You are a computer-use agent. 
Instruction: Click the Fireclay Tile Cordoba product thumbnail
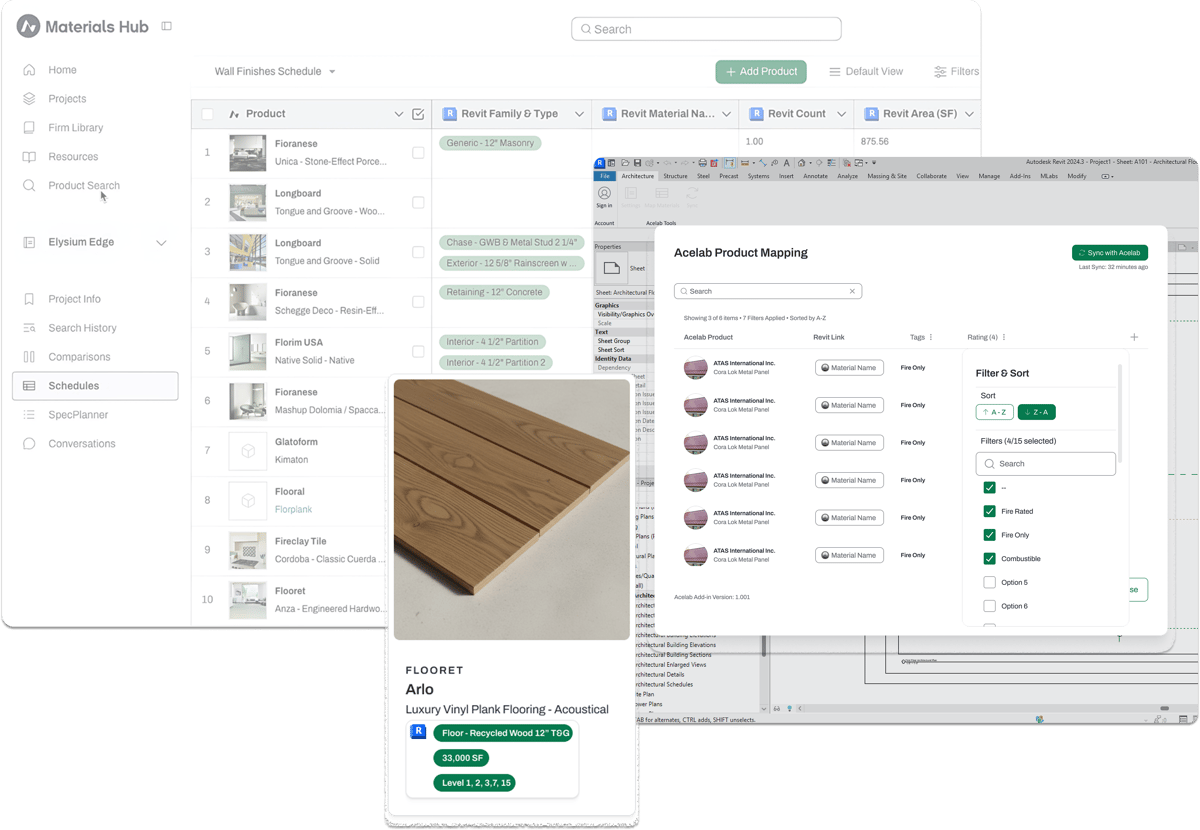[247, 550]
